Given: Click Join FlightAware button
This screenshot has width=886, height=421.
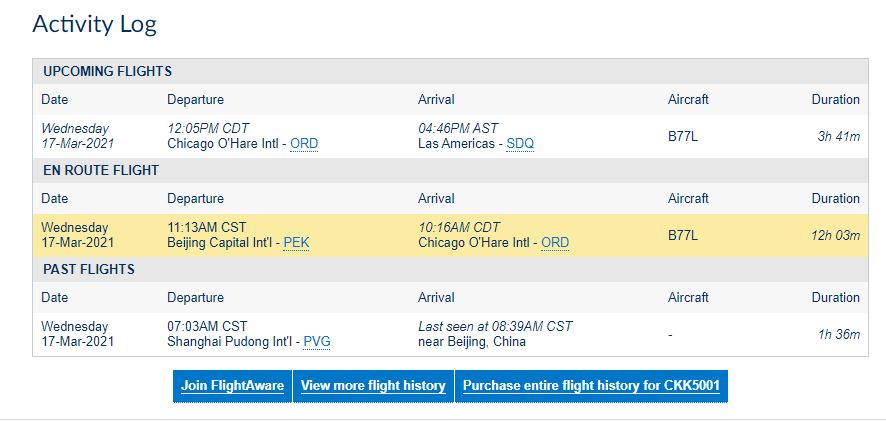Looking at the screenshot, I should coord(232,386).
